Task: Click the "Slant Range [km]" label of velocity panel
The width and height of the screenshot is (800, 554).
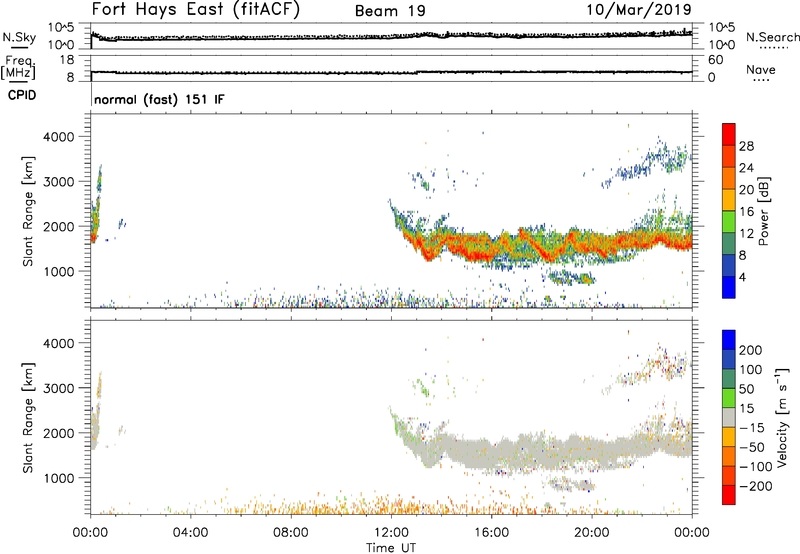Action: (28, 418)
